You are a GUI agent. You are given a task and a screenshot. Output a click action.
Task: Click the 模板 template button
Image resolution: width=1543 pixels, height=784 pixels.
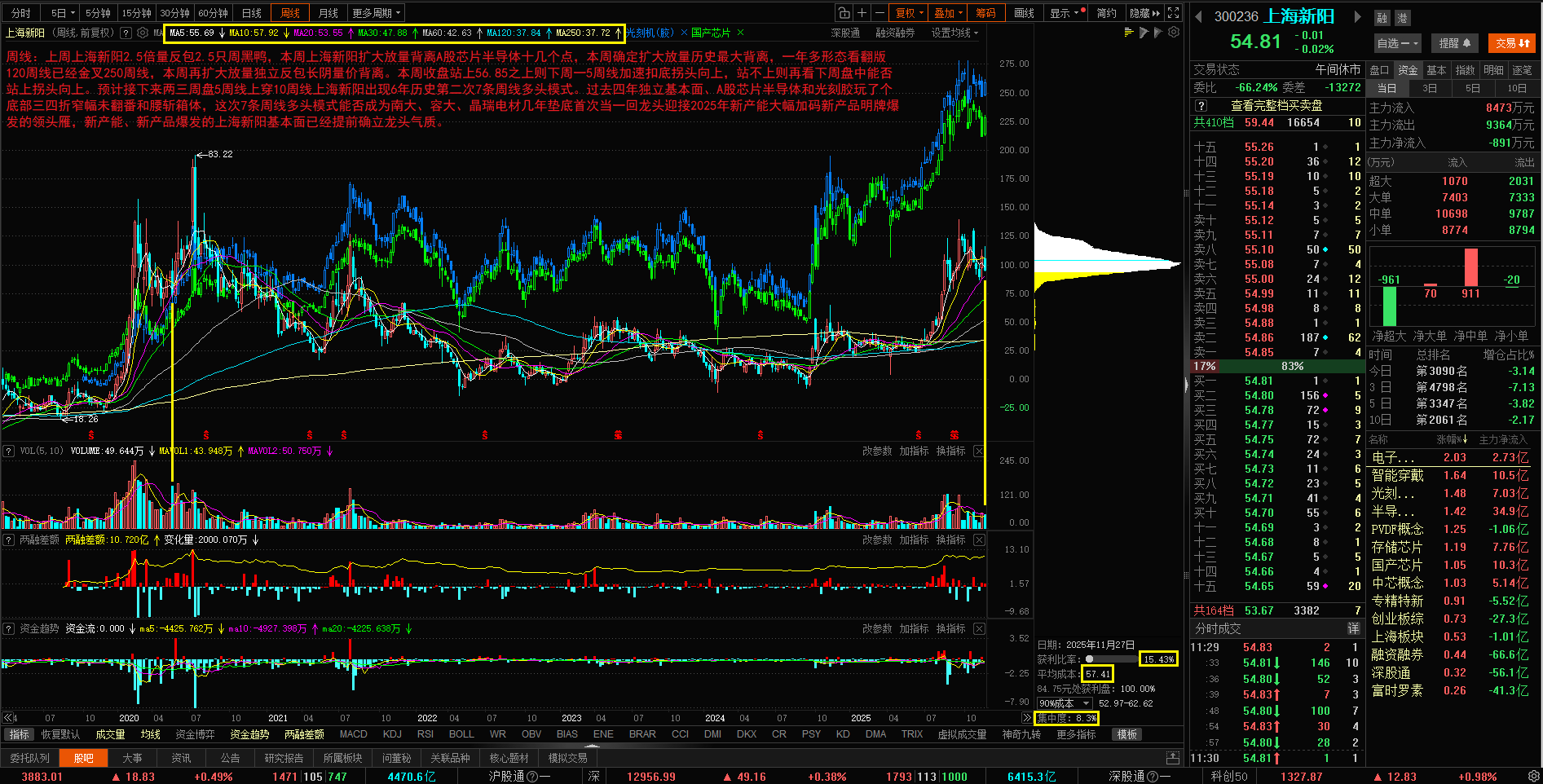(1127, 734)
